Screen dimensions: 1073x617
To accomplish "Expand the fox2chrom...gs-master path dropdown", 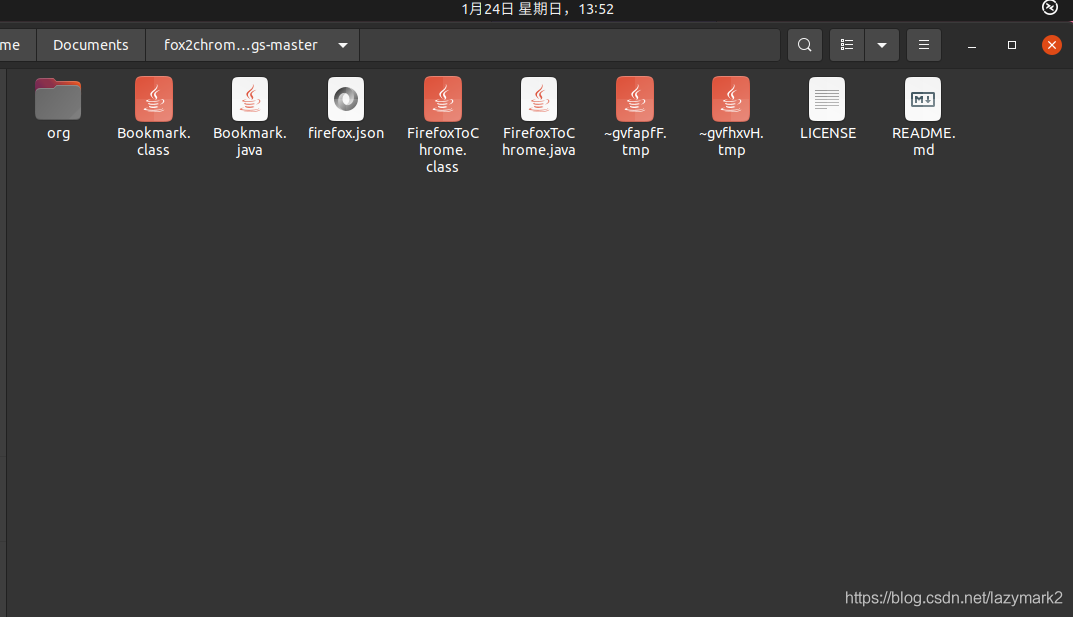I will [343, 45].
